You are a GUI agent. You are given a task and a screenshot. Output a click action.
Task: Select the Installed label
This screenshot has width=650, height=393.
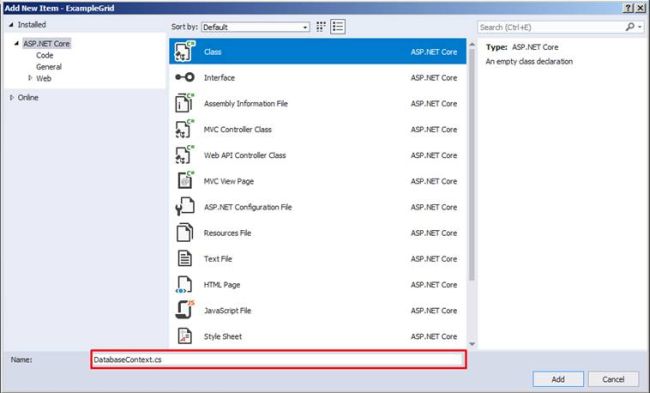pos(32,24)
